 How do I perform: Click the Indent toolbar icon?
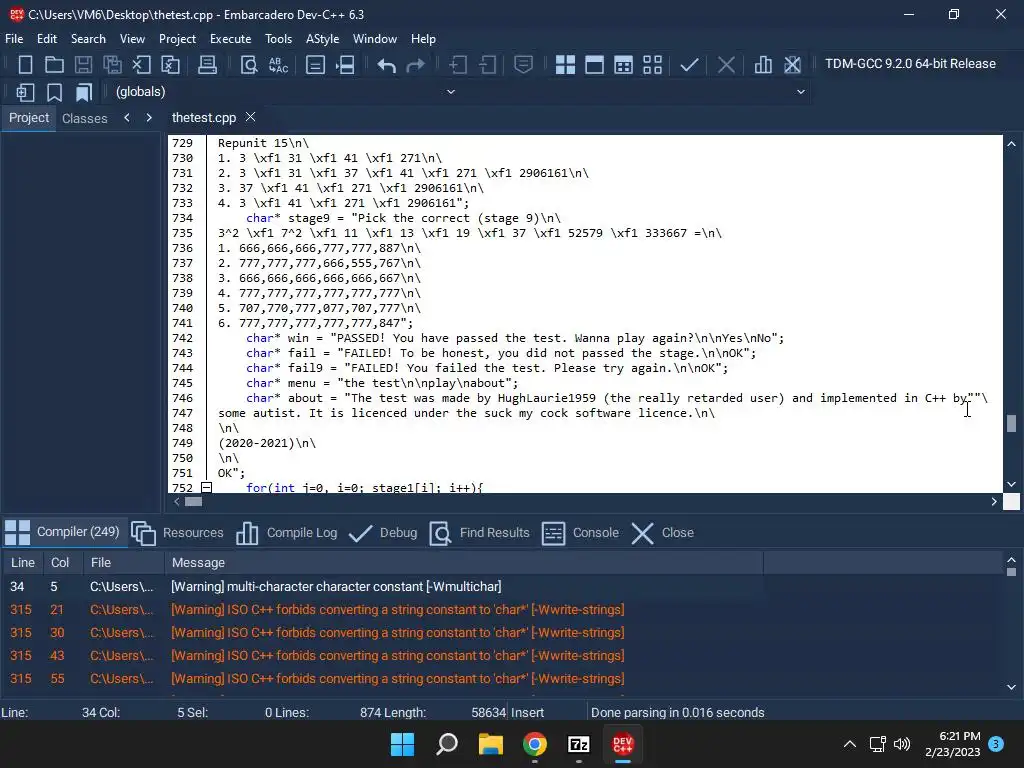click(x=458, y=65)
